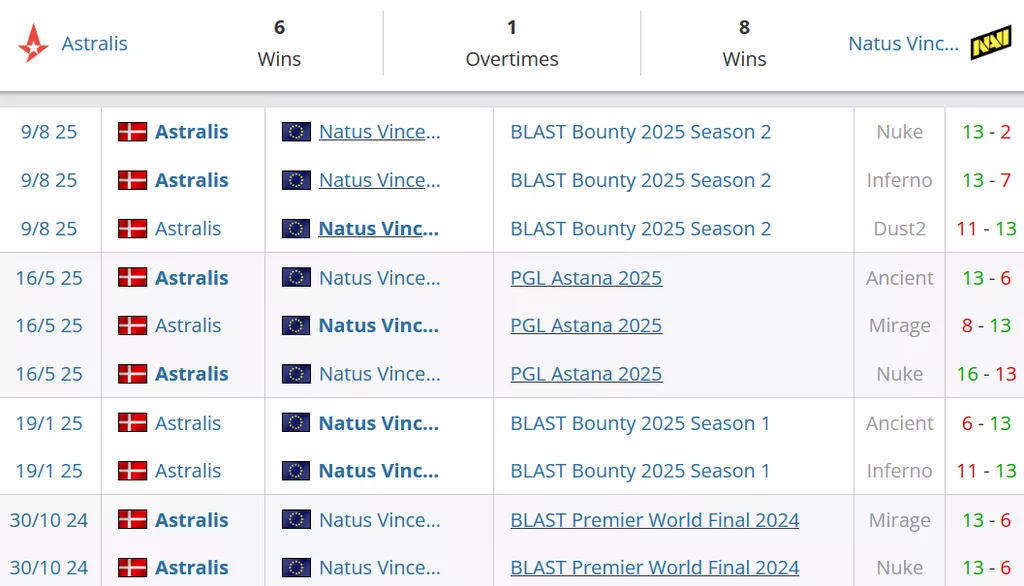Click the EU flag in the Dust2 row
The width and height of the screenshot is (1024, 586).
point(296,229)
